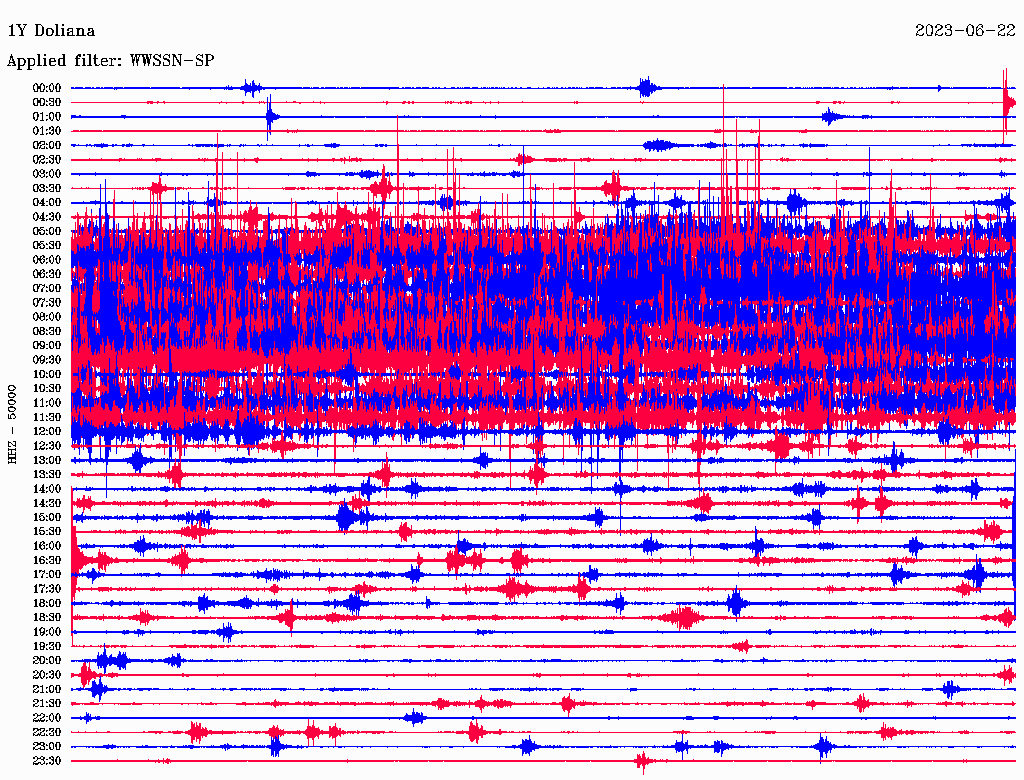Select the 13:00 time label

point(47,461)
